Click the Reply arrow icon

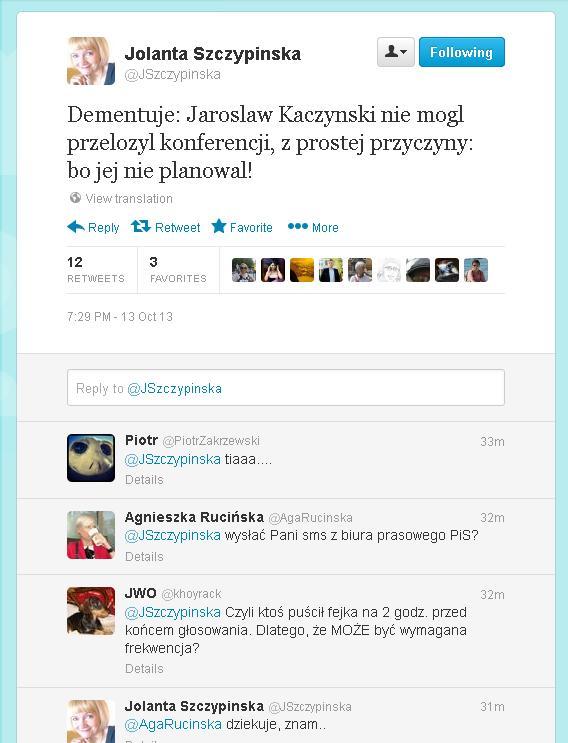click(76, 227)
